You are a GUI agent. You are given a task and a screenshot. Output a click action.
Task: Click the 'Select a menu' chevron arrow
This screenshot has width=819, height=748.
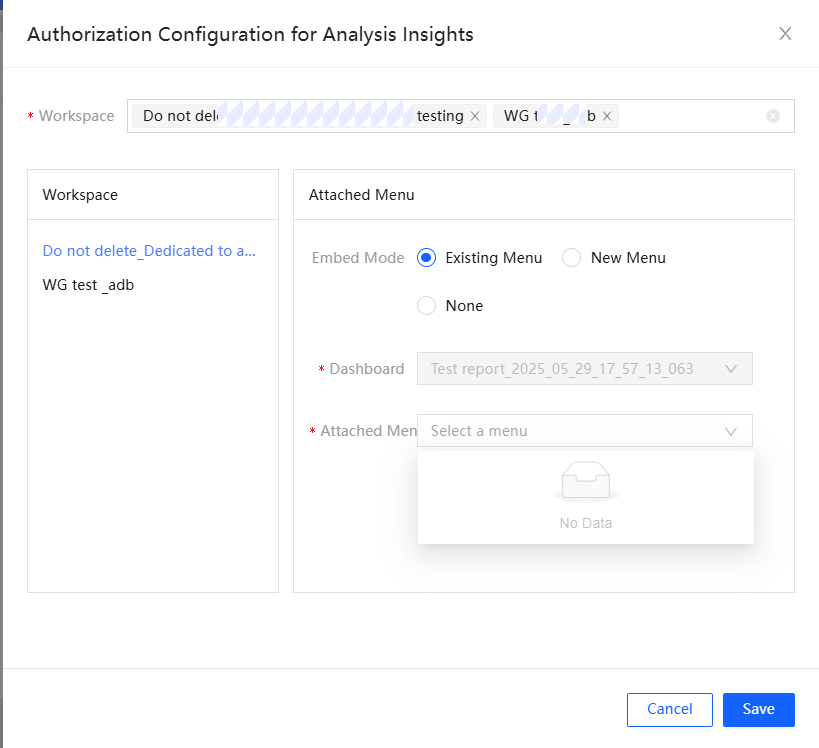coord(731,431)
